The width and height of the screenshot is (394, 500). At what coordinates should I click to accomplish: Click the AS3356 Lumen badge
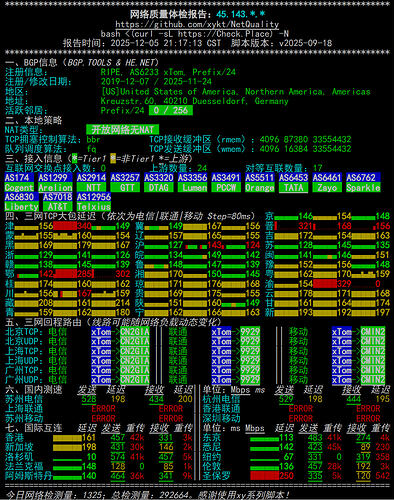192,183
